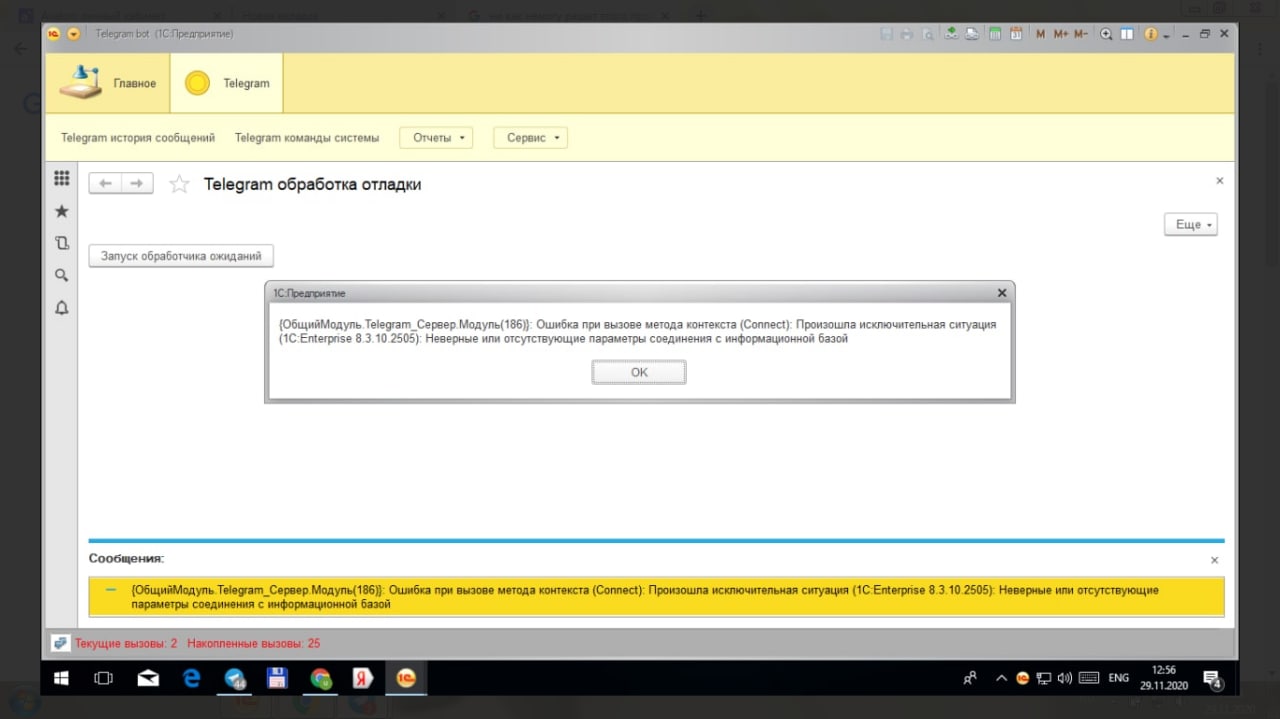Click the 1C app on the taskbar
This screenshot has height=719, width=1280.
click(x=406, y=678)
